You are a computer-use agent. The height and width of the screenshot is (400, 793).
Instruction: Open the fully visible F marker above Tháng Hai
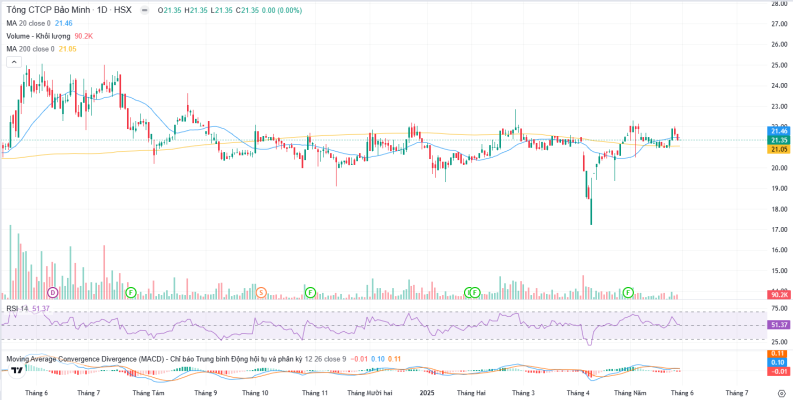point(475,292)
